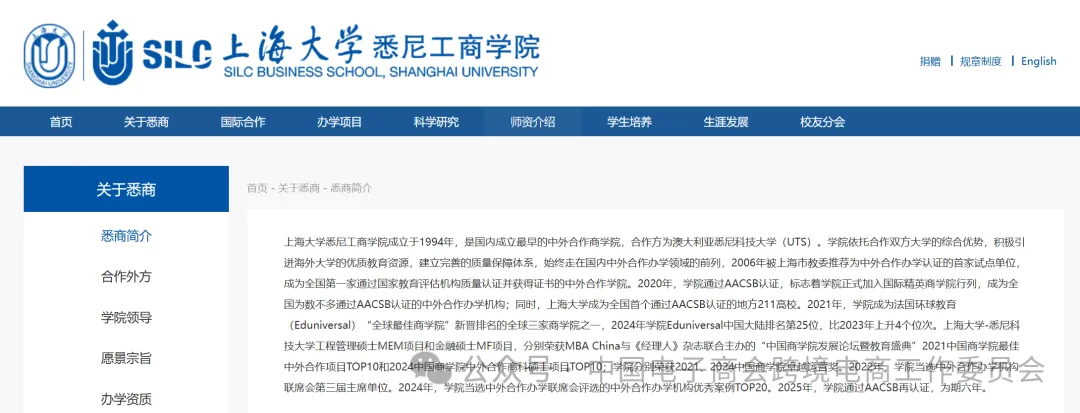Open the 师资介绍 navigation menu
1080x413 pixels.
(532, 123)
